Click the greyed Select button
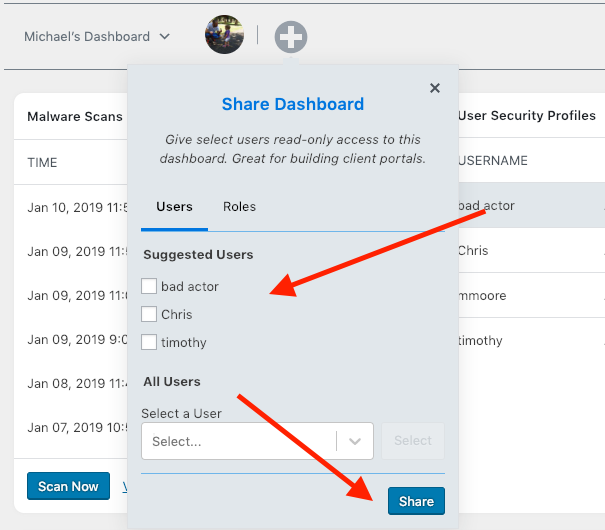Viewport: 605px width, 530px height. click(x=413, y=441)
